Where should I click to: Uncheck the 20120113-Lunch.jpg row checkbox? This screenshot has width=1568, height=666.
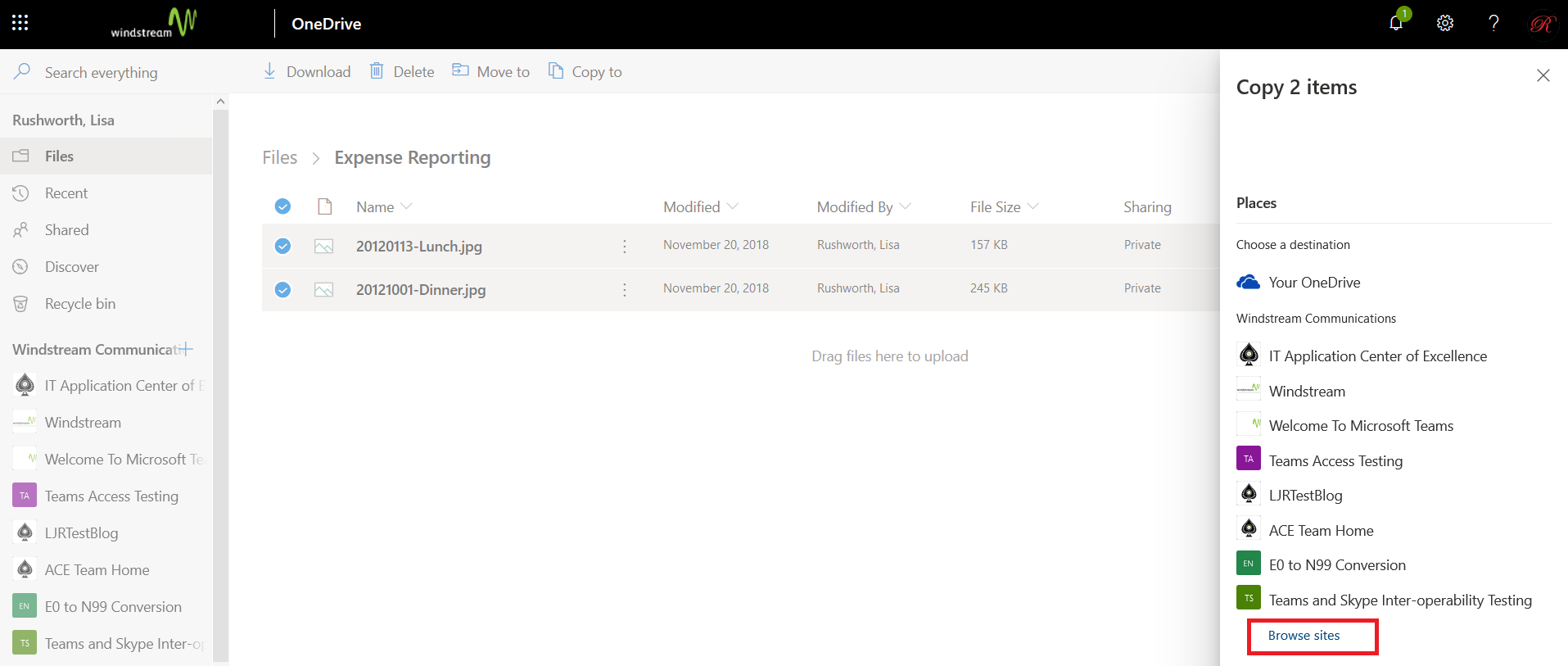pyautogui.click(x=282, y=246)
